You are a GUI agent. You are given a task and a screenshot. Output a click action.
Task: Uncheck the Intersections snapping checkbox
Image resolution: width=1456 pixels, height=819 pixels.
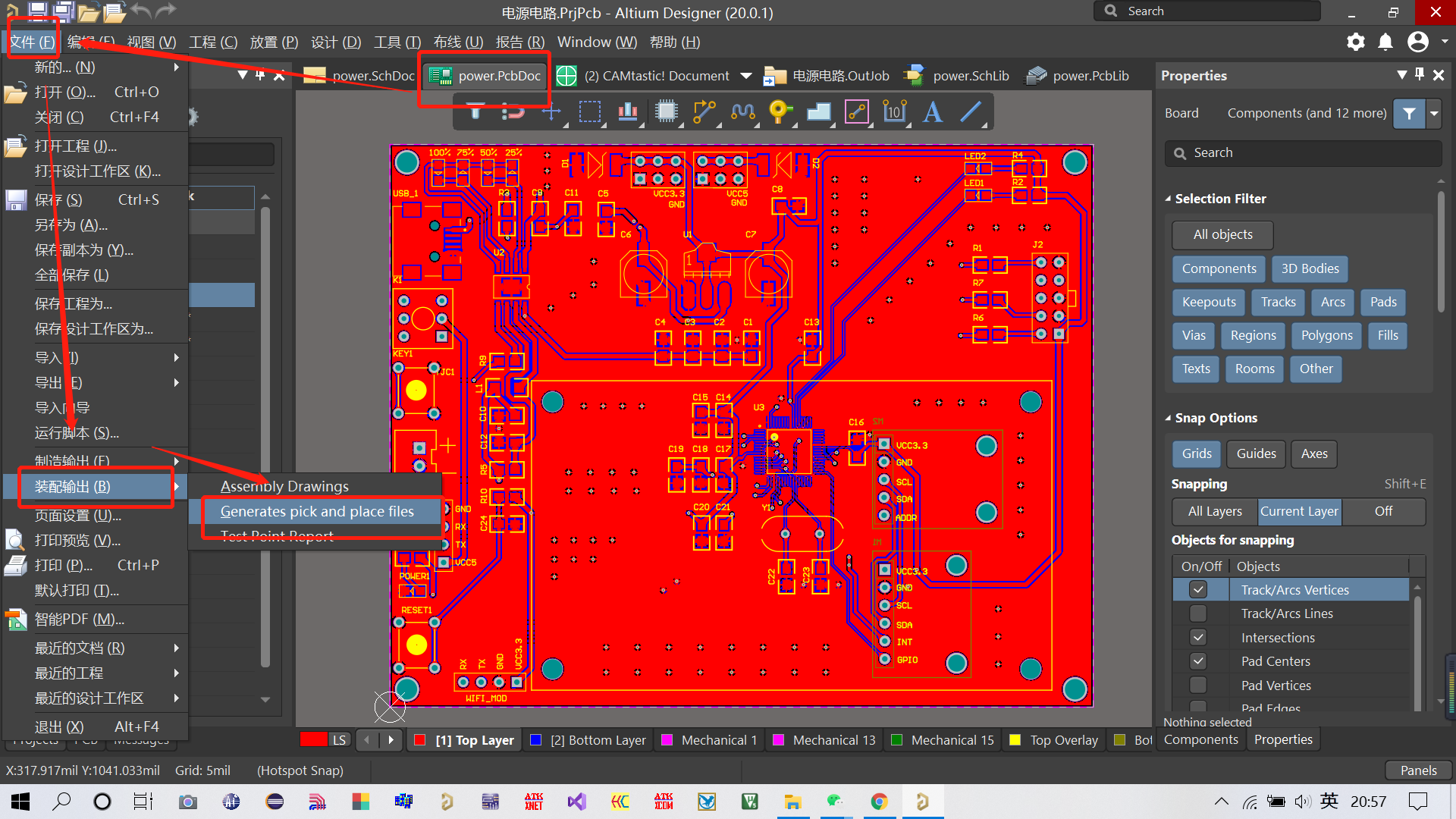1198,638
